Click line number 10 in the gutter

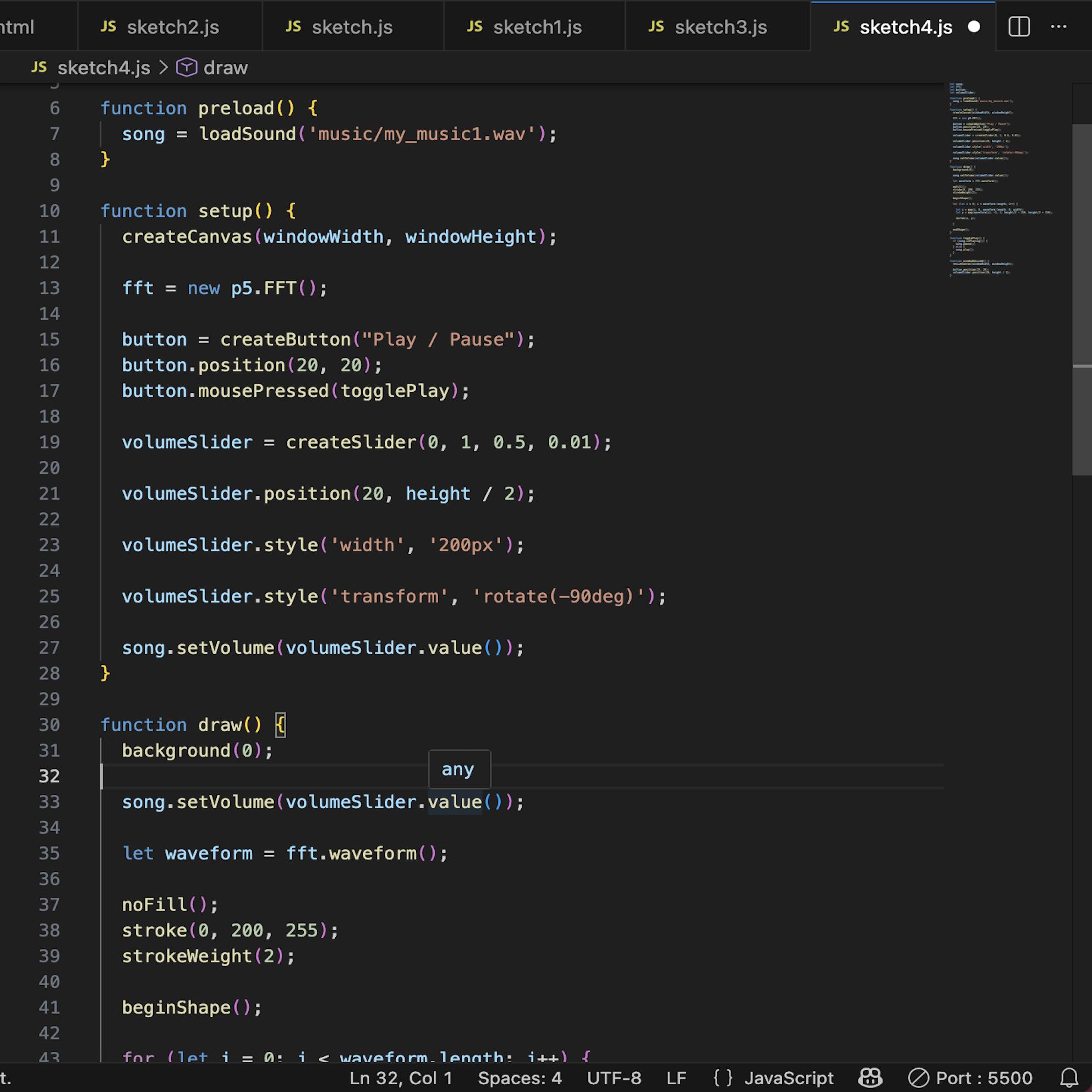click(x=49, y=211)
